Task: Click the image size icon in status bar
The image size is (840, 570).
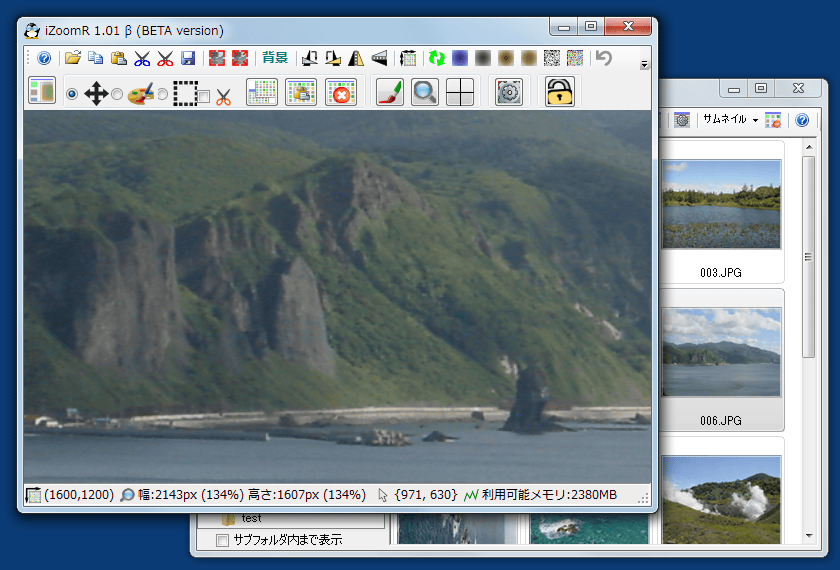Action: pyautogui.click(x=33, y=494)
